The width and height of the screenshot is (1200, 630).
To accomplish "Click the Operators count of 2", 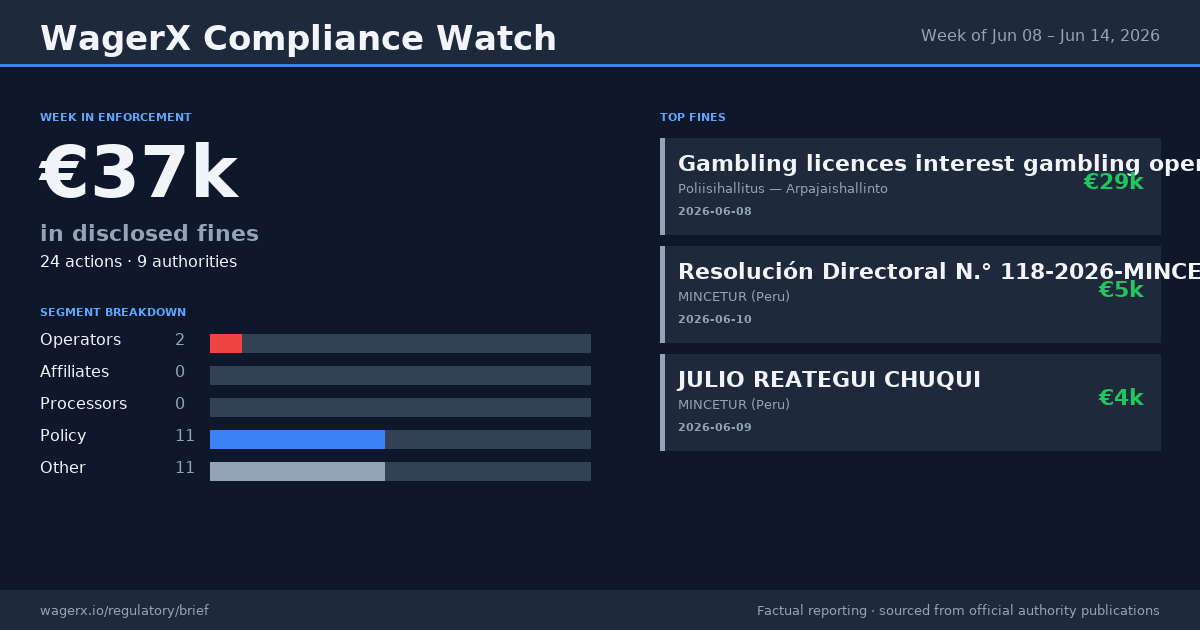I will coord(180,340).
